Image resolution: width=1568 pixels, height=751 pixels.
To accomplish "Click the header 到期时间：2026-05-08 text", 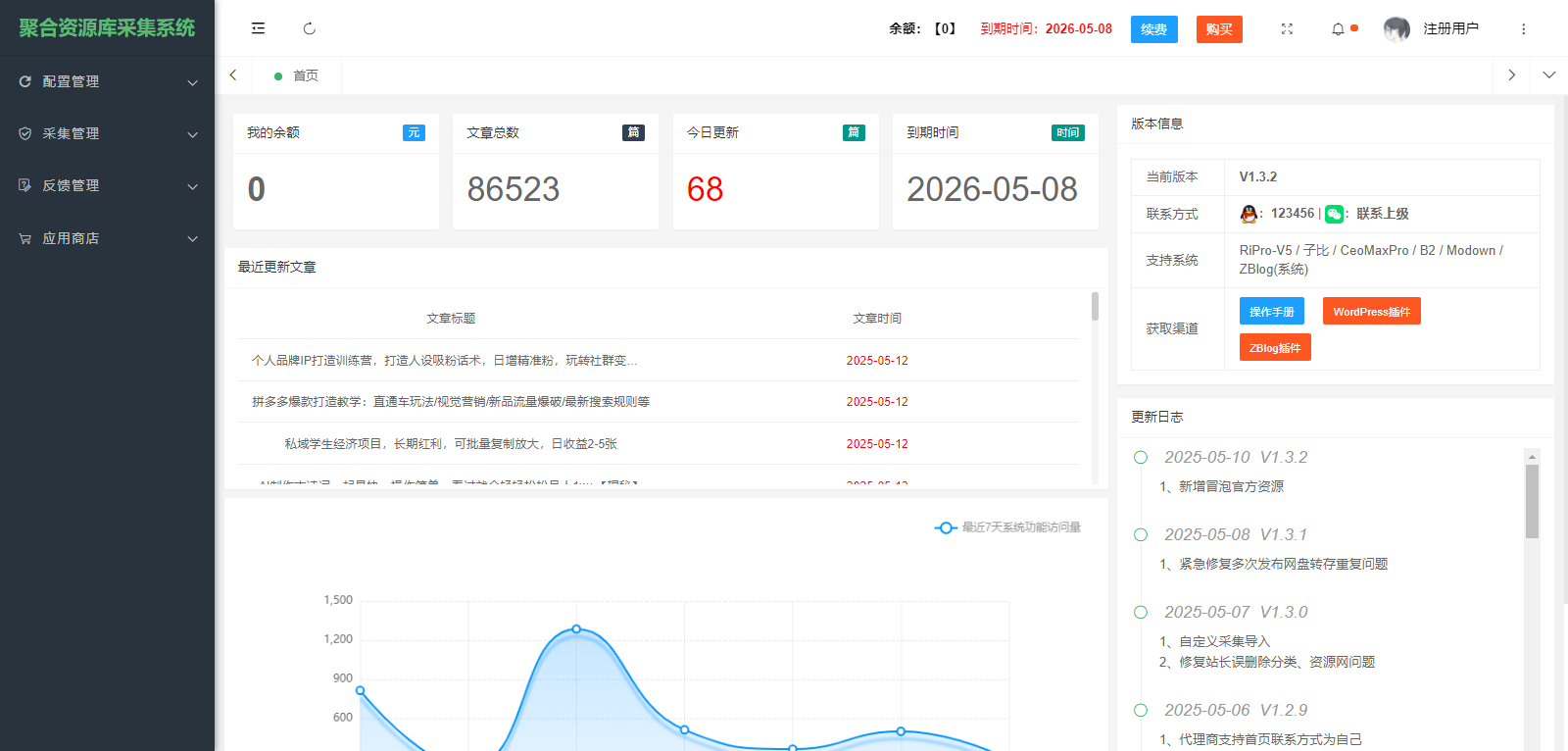I will [x=1047, y=28].
